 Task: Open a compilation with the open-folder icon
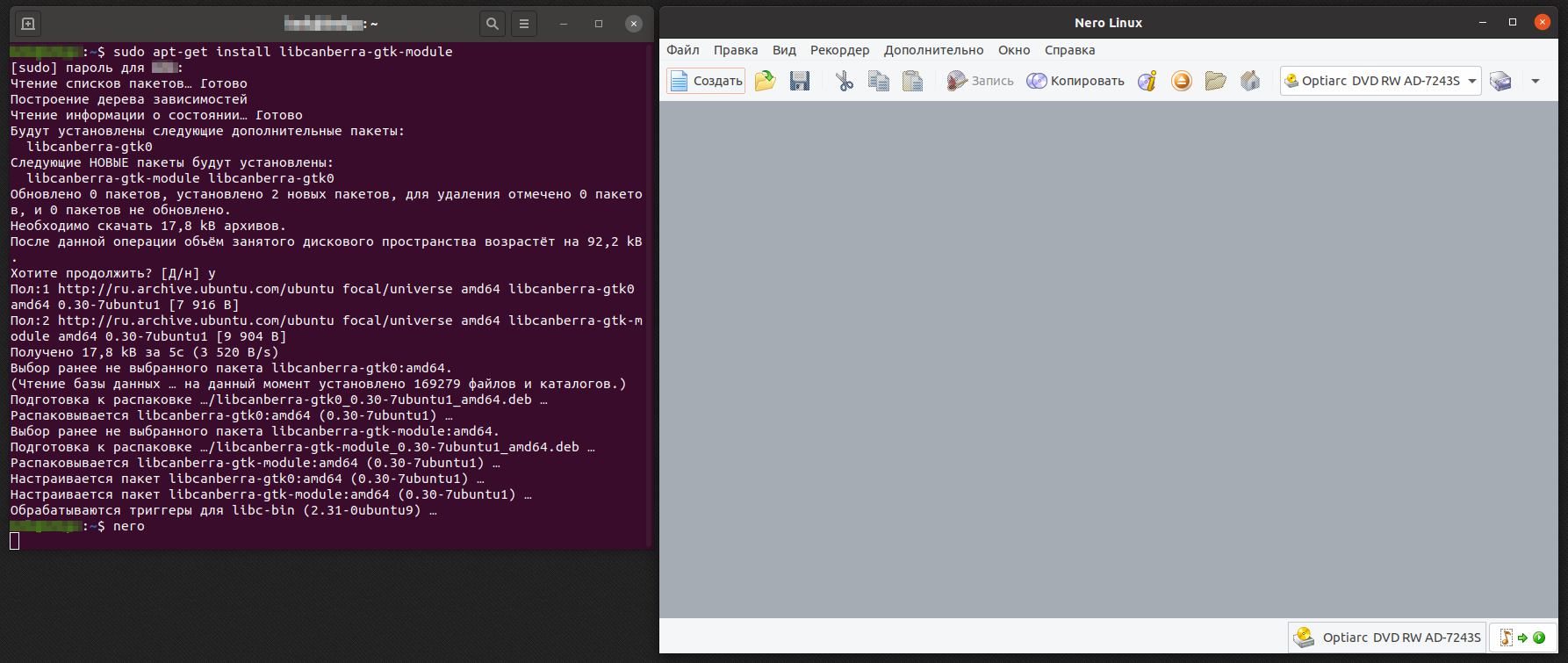766,81
